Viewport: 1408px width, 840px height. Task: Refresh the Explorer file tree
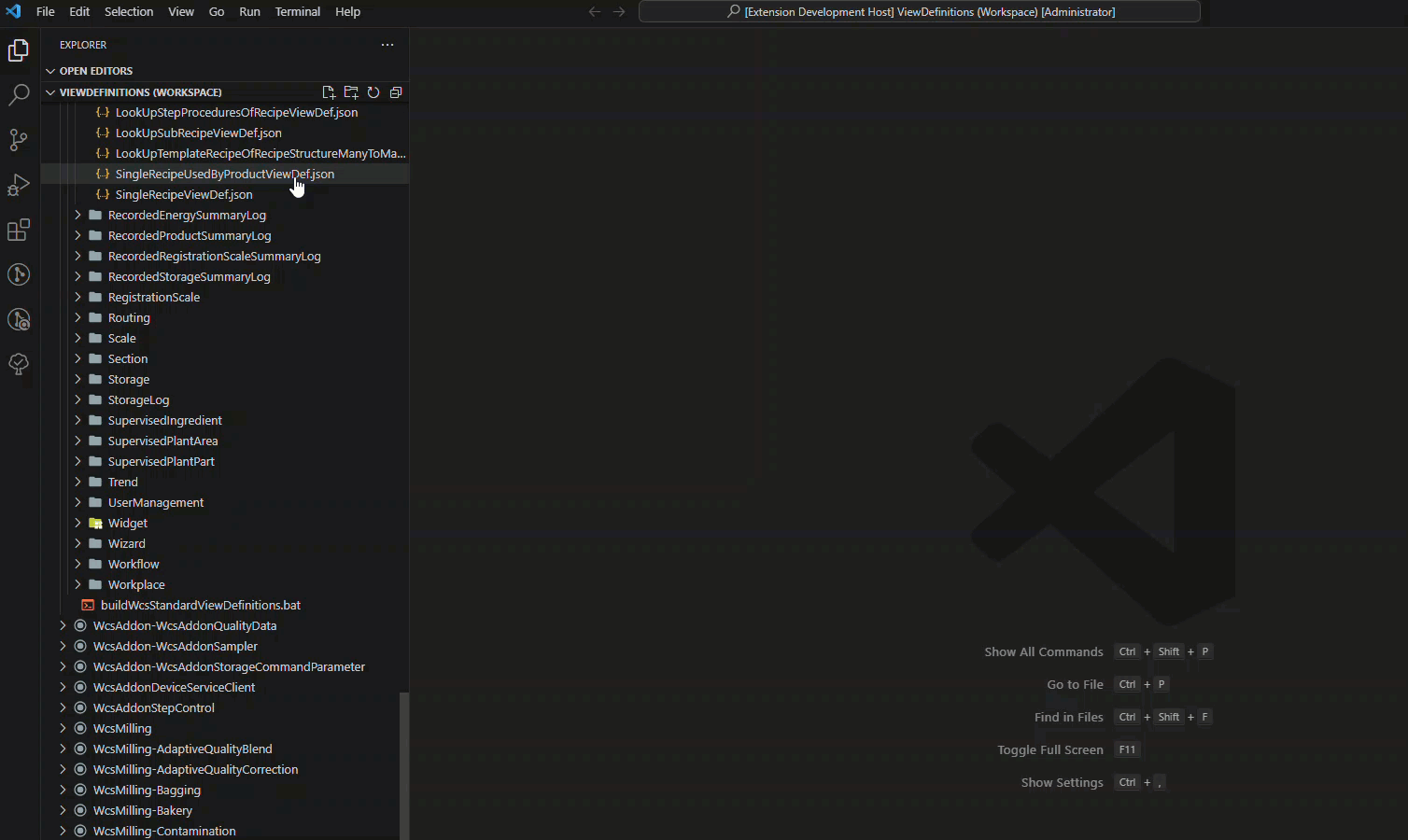pyautogui.click(x=373, y=92)
